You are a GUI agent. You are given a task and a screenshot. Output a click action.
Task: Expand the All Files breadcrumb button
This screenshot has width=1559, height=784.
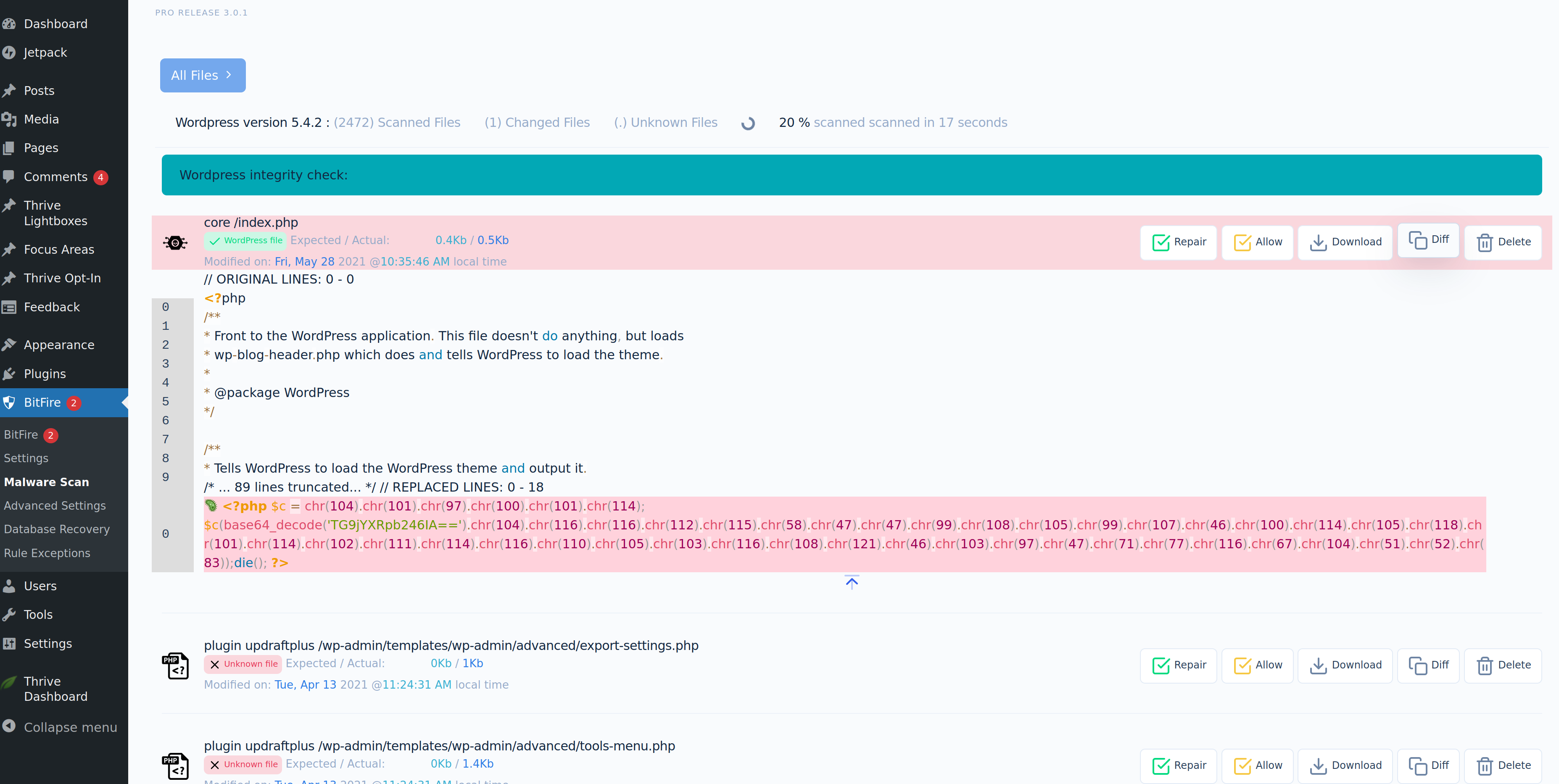click(202, 76)
